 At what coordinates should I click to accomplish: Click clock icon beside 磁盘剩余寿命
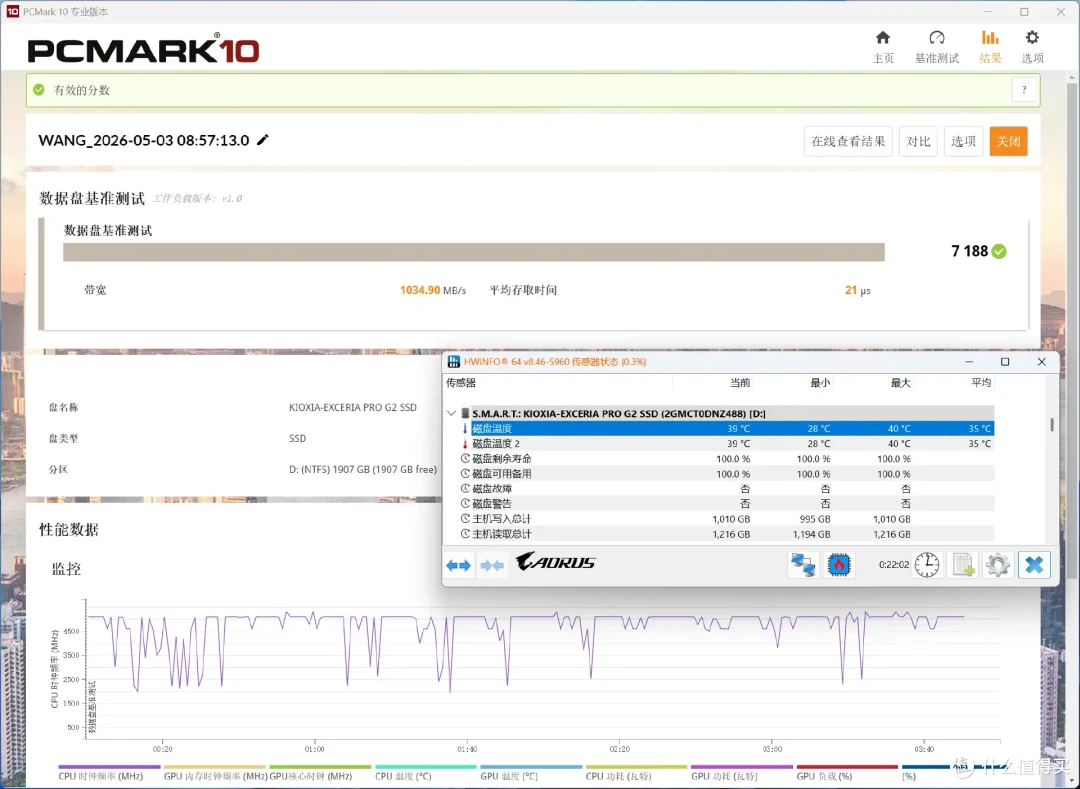click(x=465, y=459)
